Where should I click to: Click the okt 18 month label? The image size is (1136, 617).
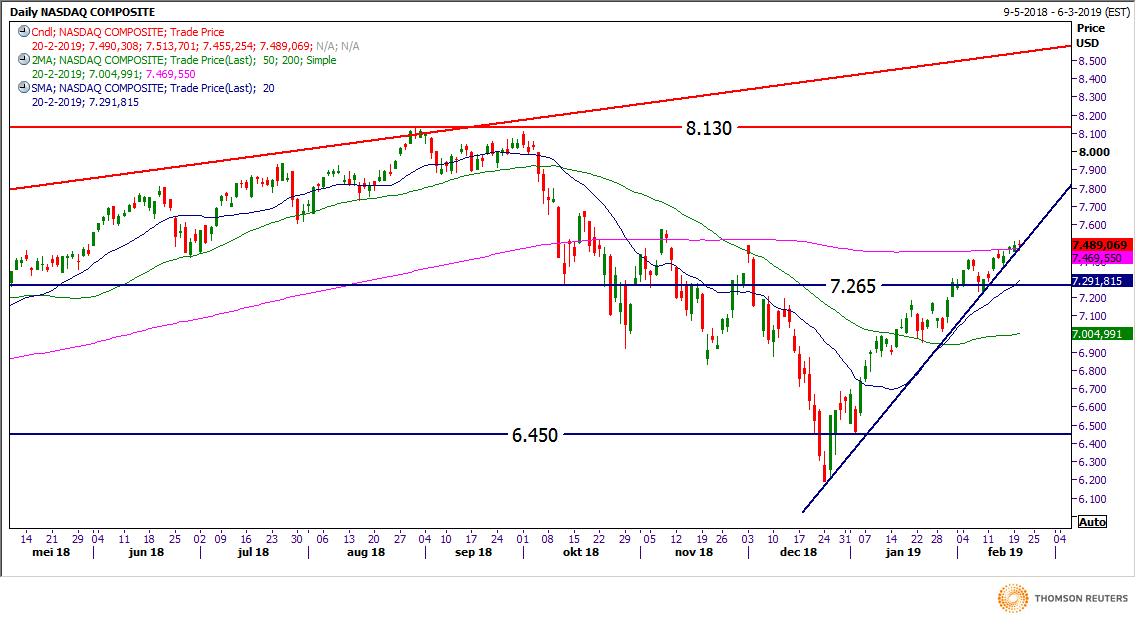pyautogui.click(x=579, y=552)
